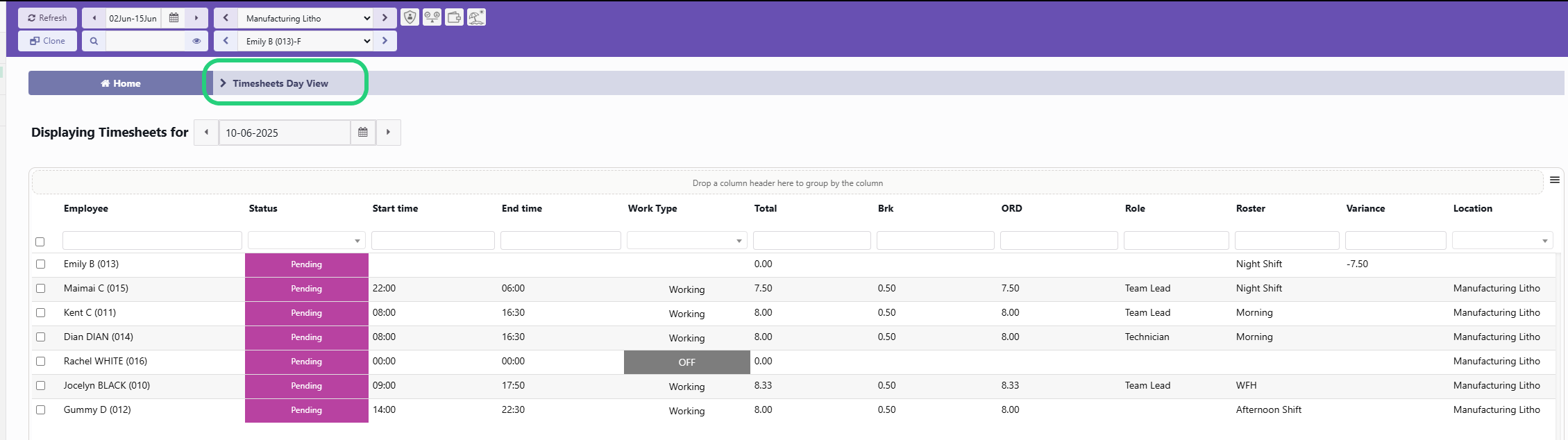Open calendar picker beside 02Jun-15Jun range
The height and width of the screenshot is (440, 1568).
[174, 18]
